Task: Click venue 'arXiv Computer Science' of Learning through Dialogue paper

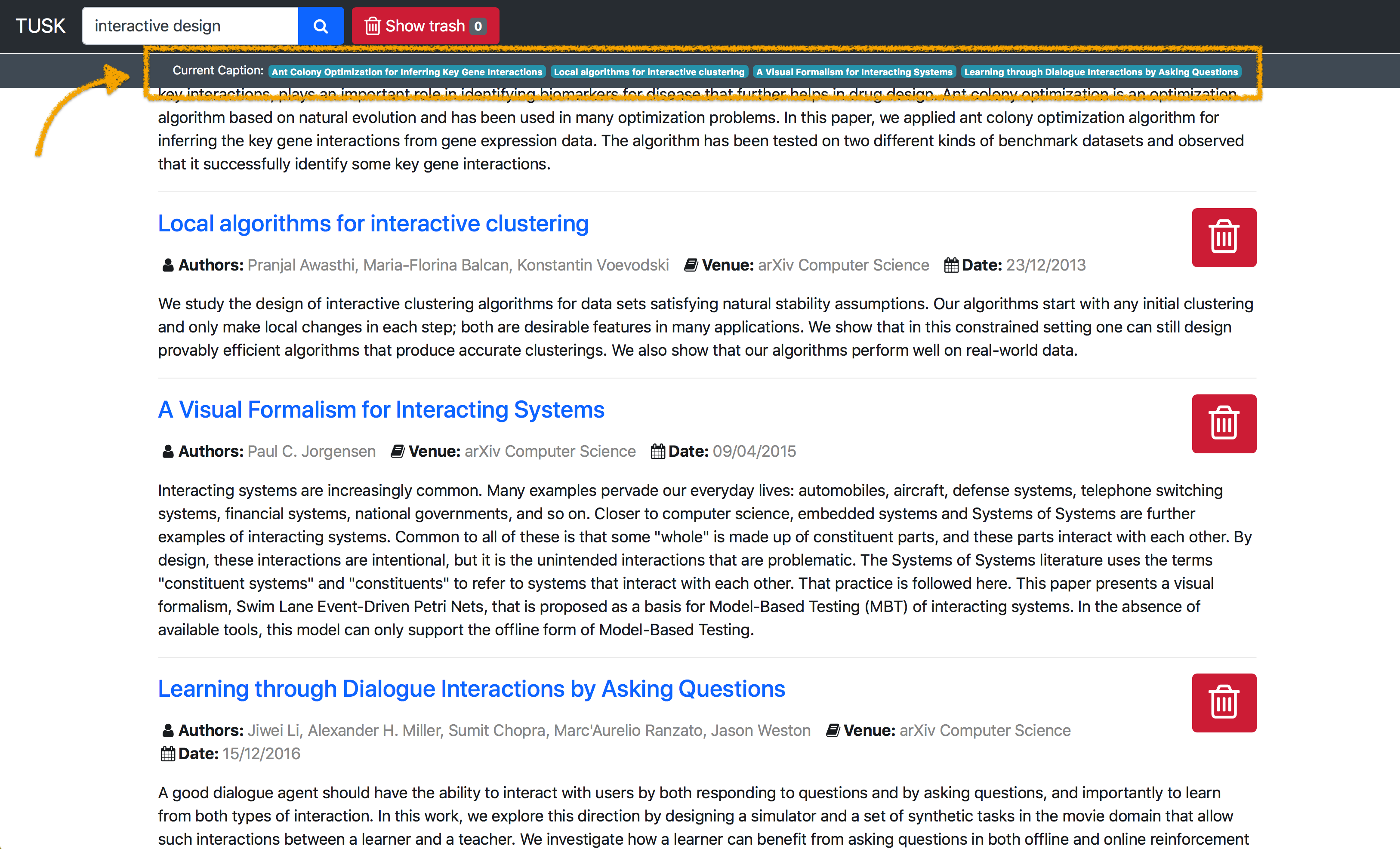Action: [x=985, y=730]
